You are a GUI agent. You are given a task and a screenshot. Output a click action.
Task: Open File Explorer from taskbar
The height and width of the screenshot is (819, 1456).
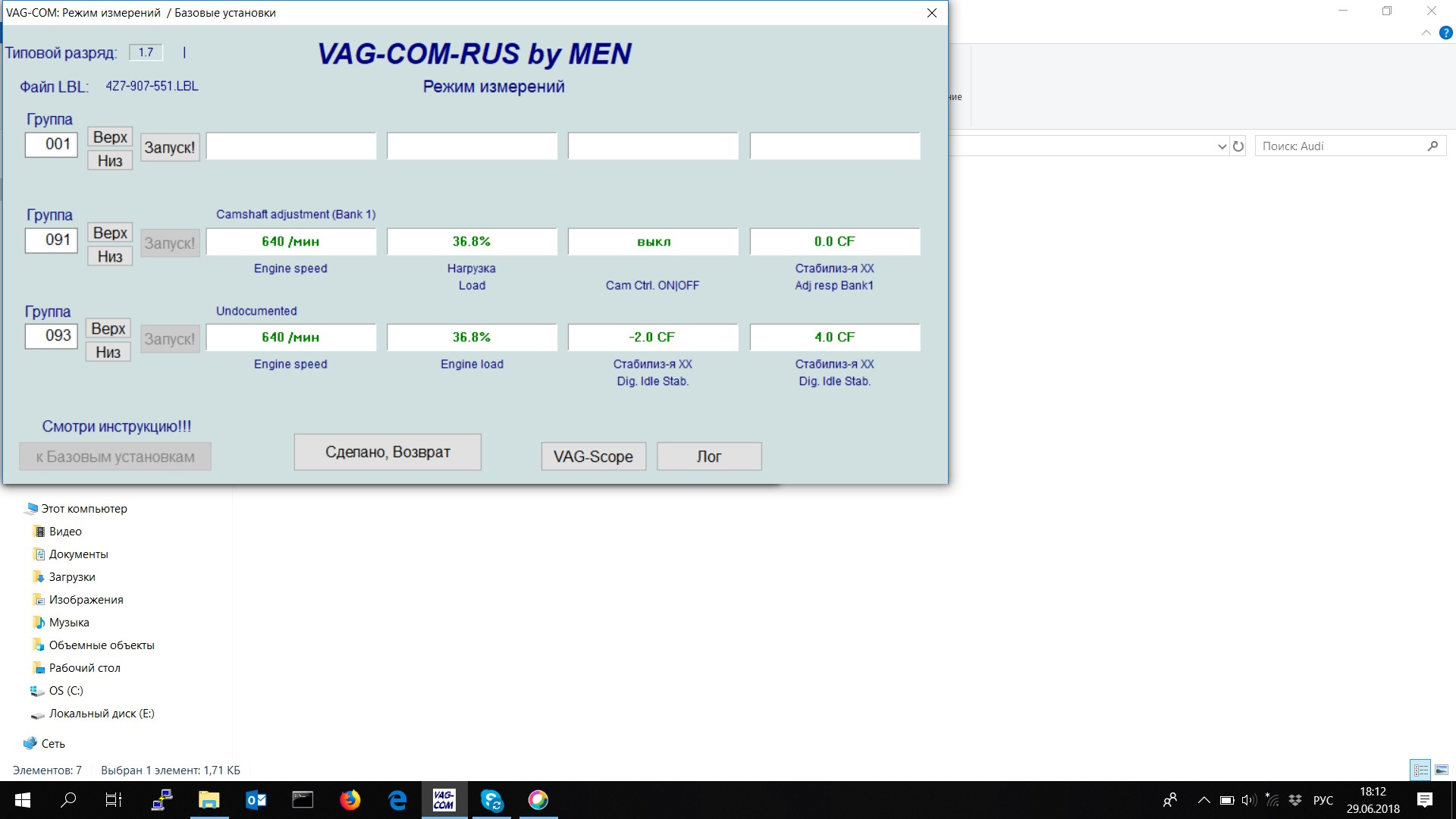tap(209, 800)
